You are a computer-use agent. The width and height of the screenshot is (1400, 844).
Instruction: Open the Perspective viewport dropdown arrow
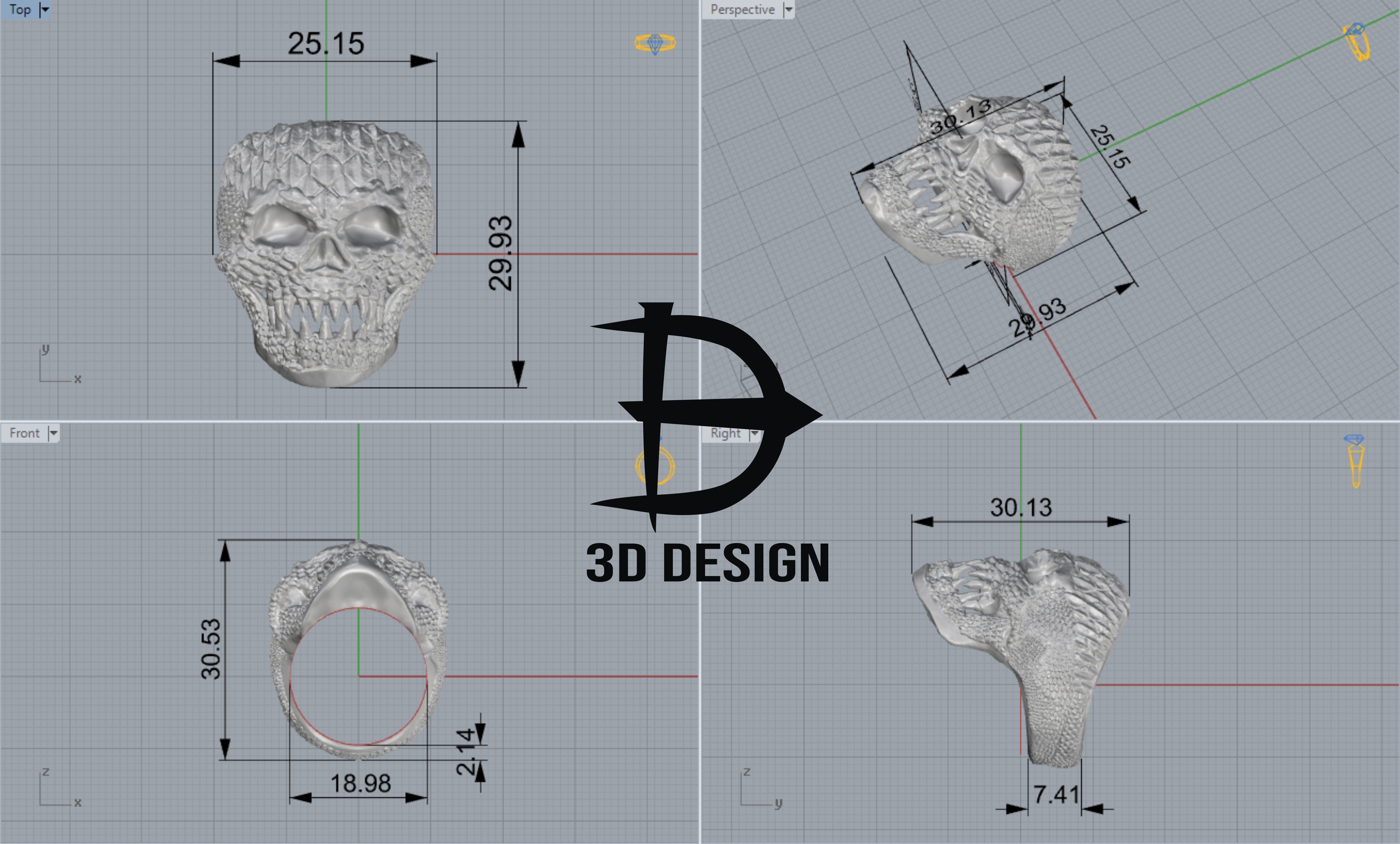(788, 10)
